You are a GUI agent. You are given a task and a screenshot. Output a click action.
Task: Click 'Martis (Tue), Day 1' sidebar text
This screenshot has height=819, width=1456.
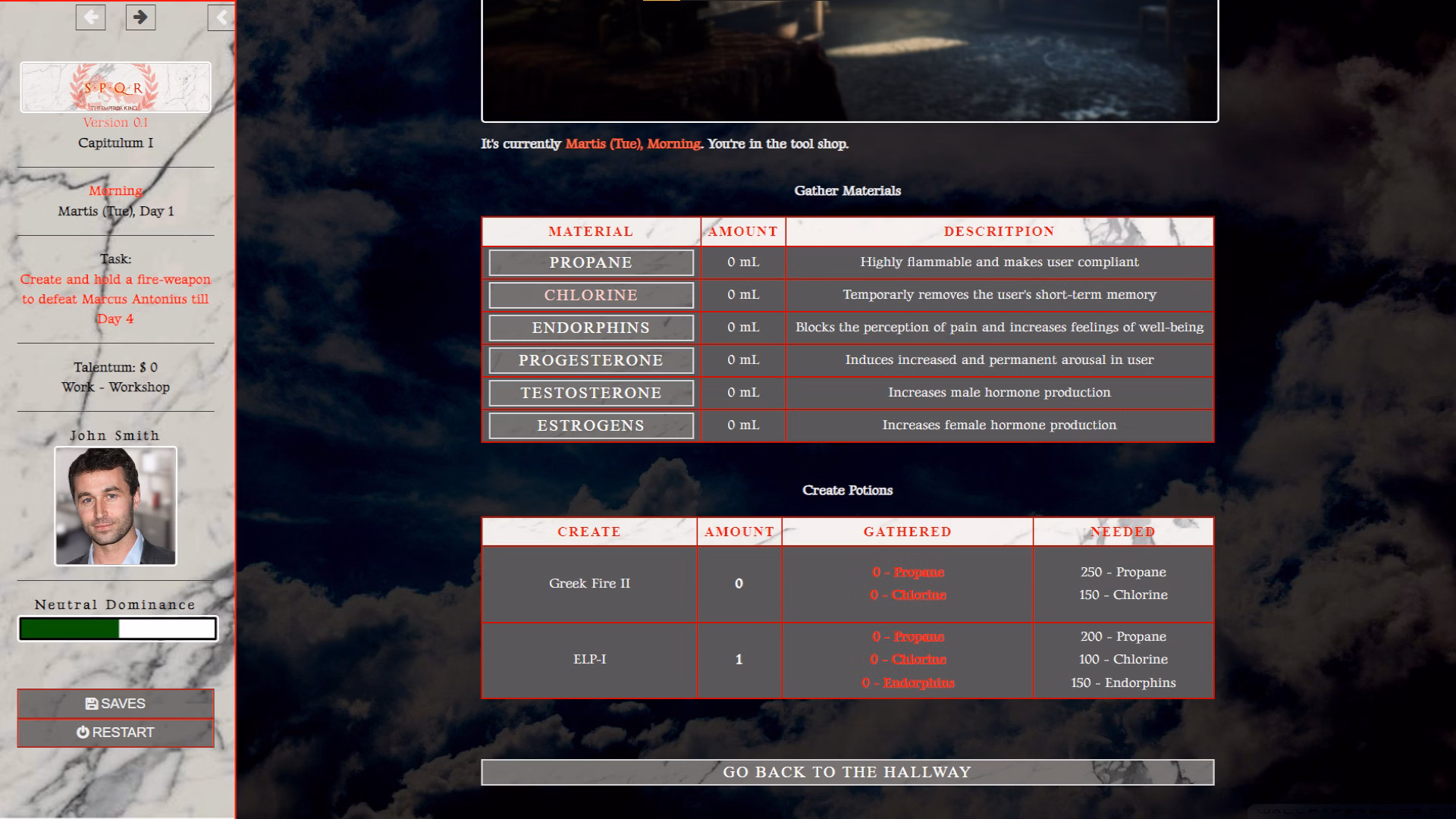(x=115, y=211)
